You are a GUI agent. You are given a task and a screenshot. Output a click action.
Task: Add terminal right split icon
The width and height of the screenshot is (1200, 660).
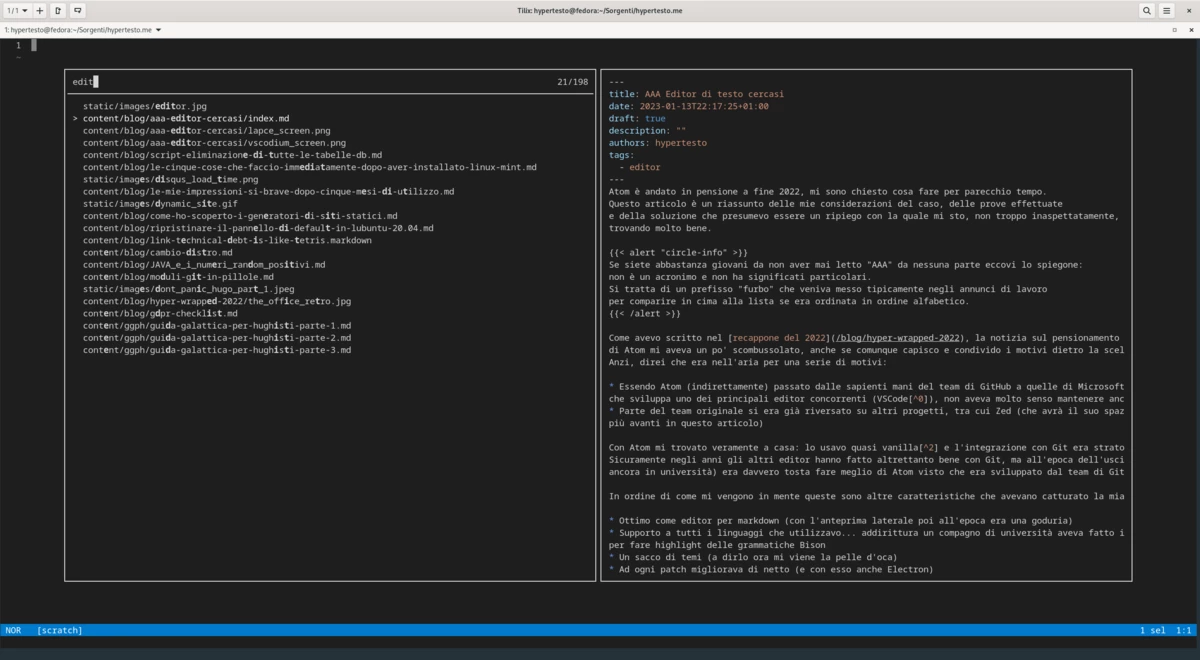59,10
